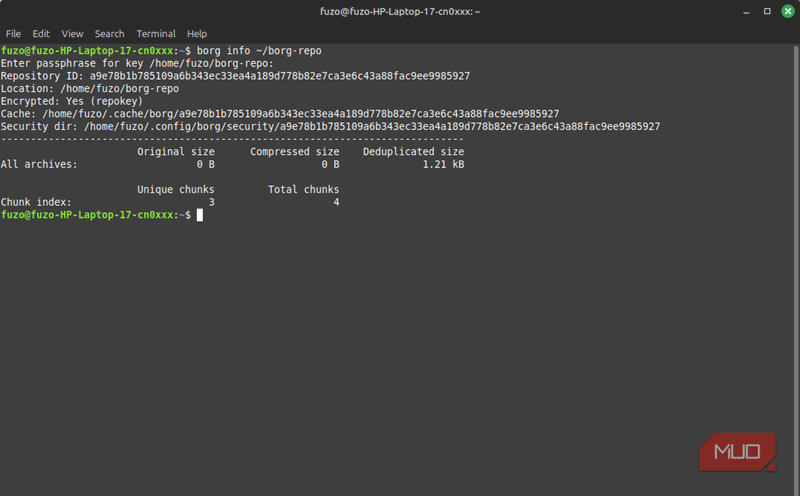Click the terminal cursor at the last prompt

click(x=200, y=215)
